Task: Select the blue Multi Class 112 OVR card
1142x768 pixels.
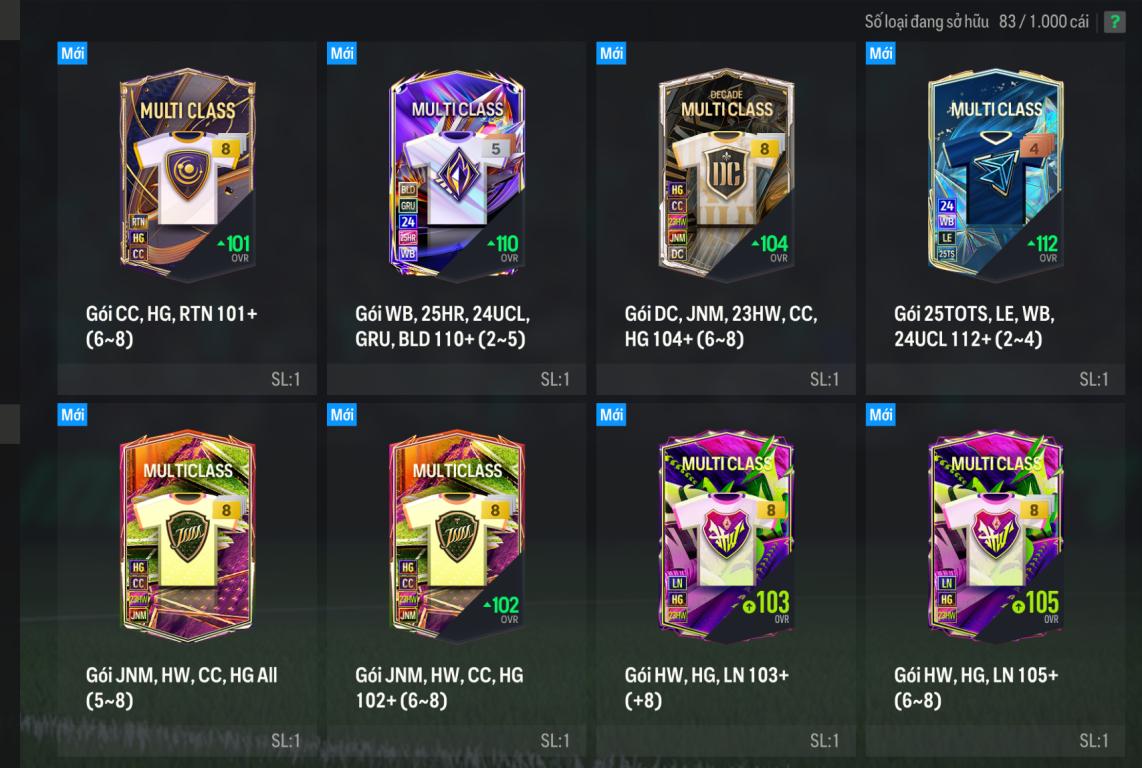Action: tap(996, 175)
